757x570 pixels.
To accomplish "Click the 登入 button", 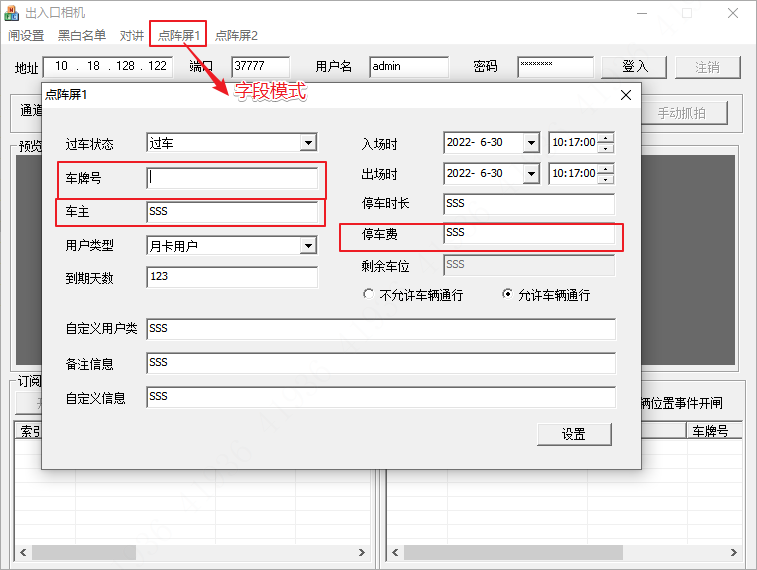I will (x=635, y=67).
